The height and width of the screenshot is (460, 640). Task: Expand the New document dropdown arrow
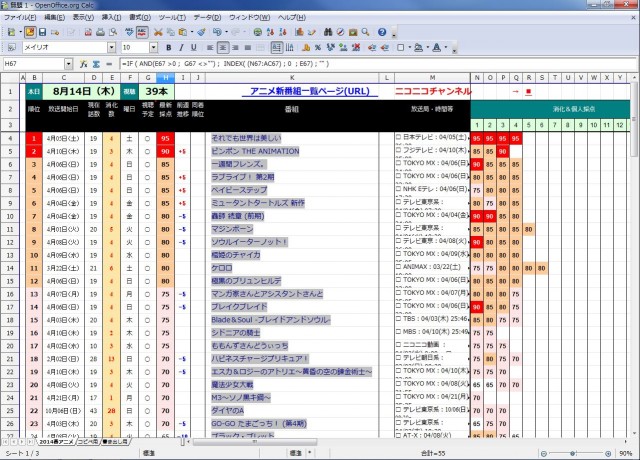[x=20, y=32]
